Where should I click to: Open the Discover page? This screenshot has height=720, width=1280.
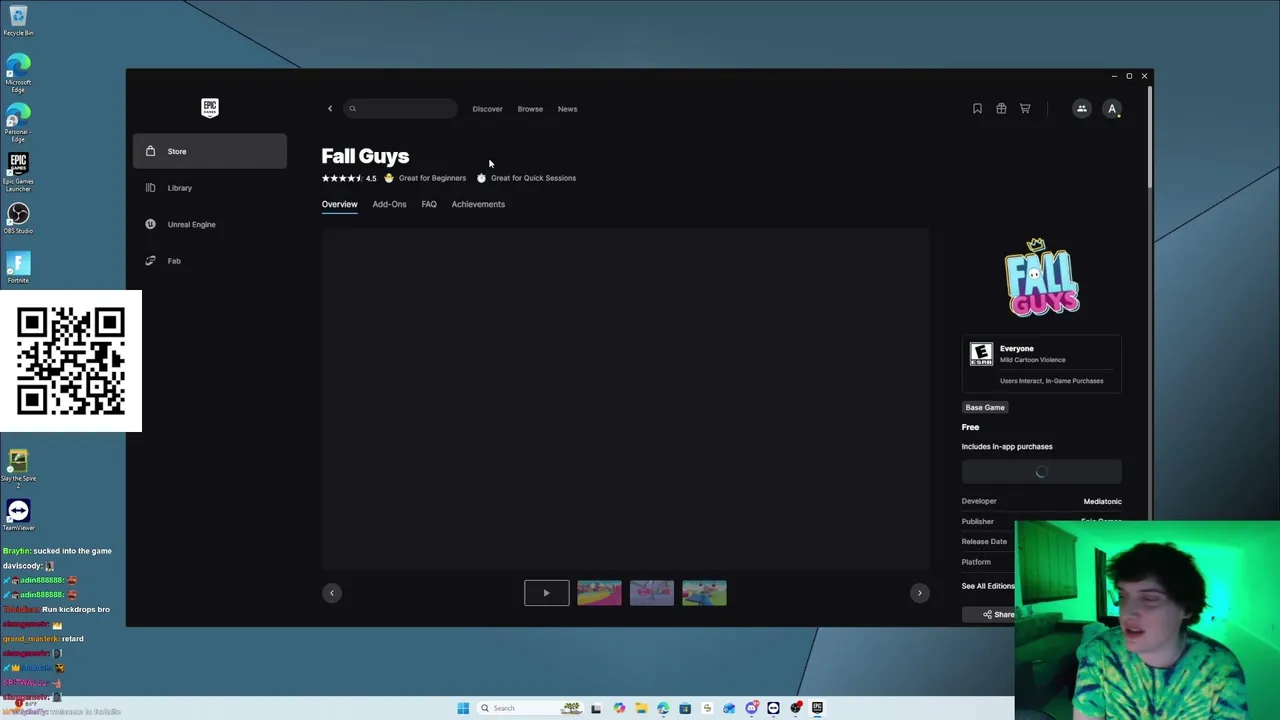pyautogui.click(x=487, y=109)
